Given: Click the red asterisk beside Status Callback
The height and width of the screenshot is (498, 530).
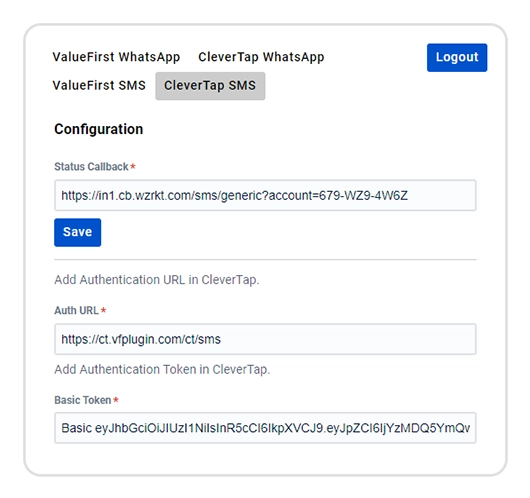Looking at the screenshot, I should tap(133, 166).
